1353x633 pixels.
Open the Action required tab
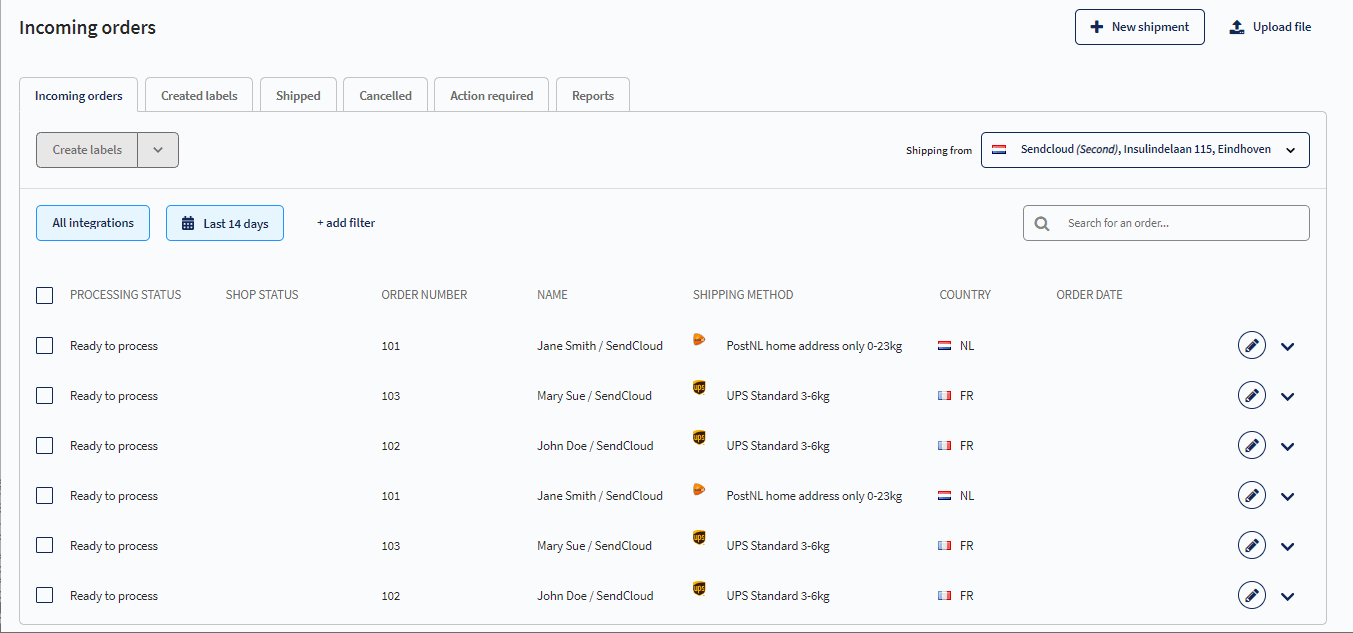491,96
